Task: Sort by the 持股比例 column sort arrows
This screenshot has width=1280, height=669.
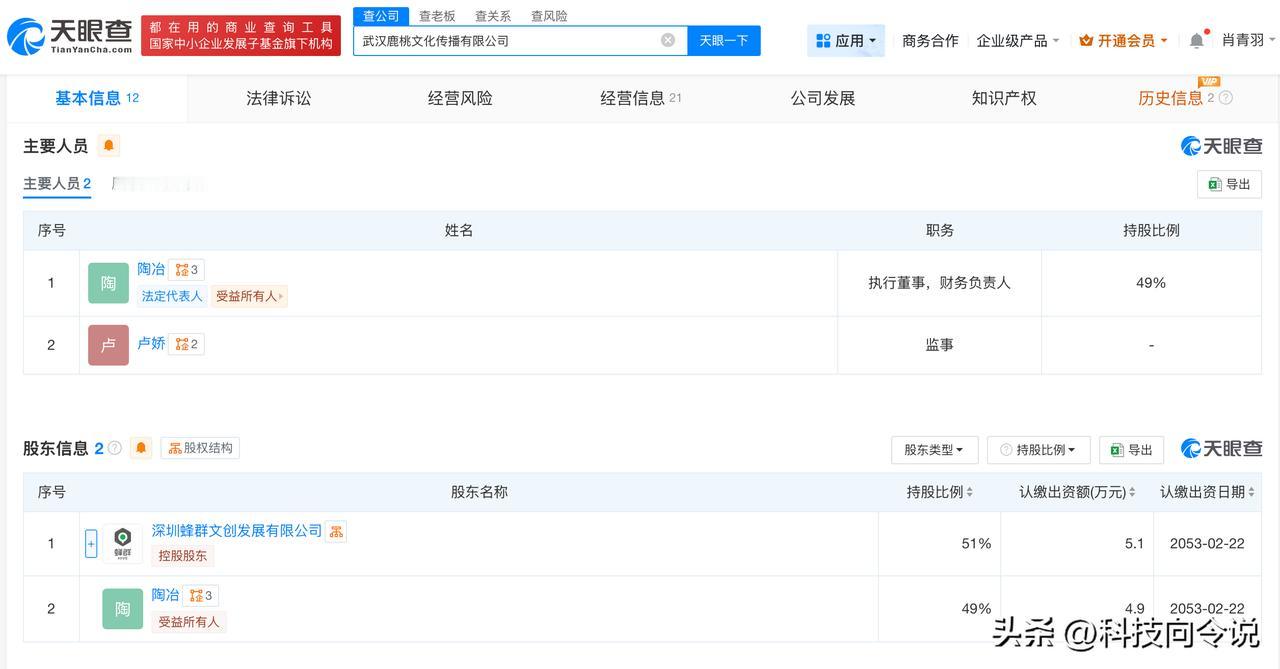Action: (x=969, y=492)
